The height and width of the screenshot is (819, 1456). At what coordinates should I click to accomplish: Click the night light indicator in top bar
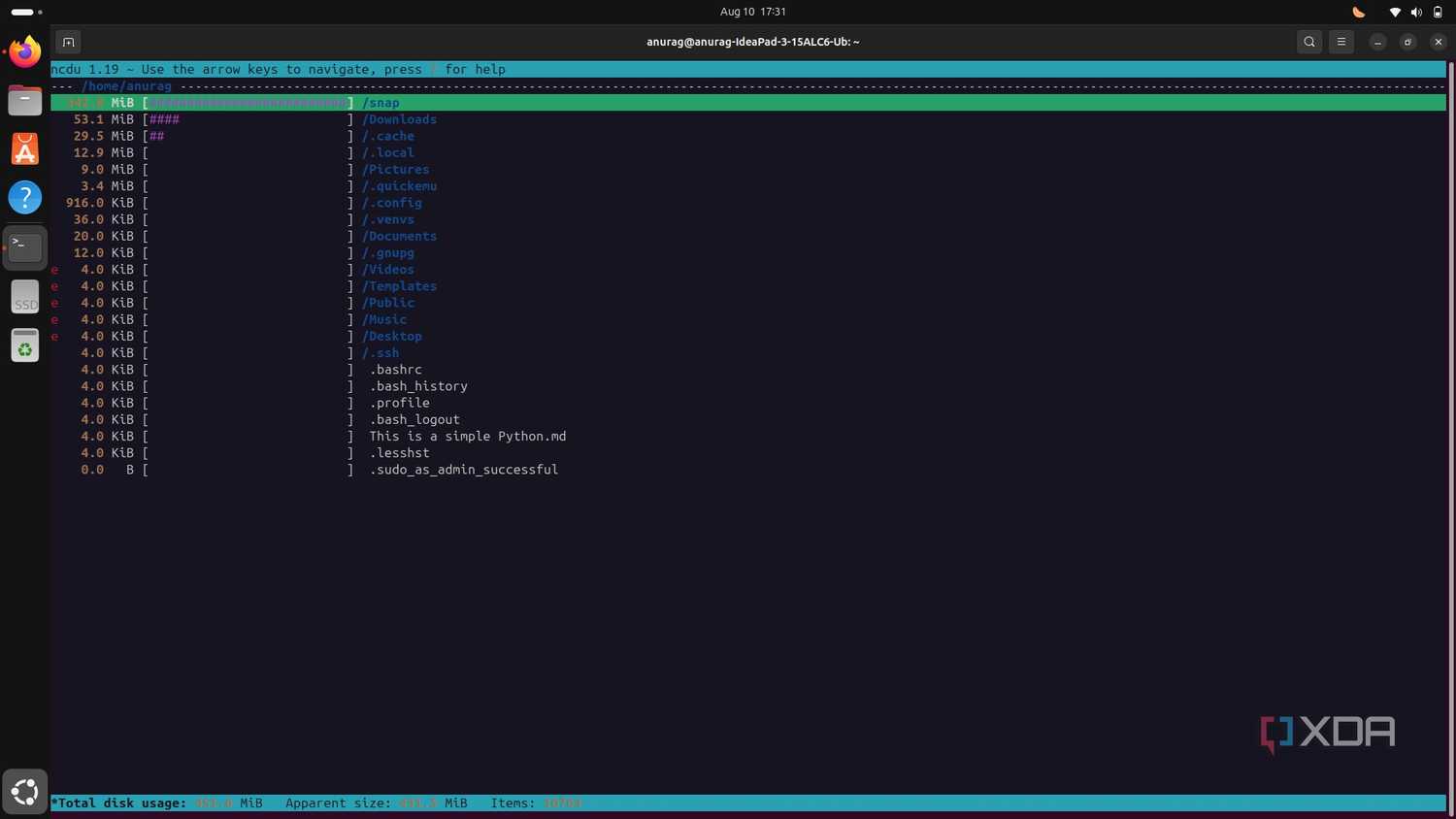1359,12
